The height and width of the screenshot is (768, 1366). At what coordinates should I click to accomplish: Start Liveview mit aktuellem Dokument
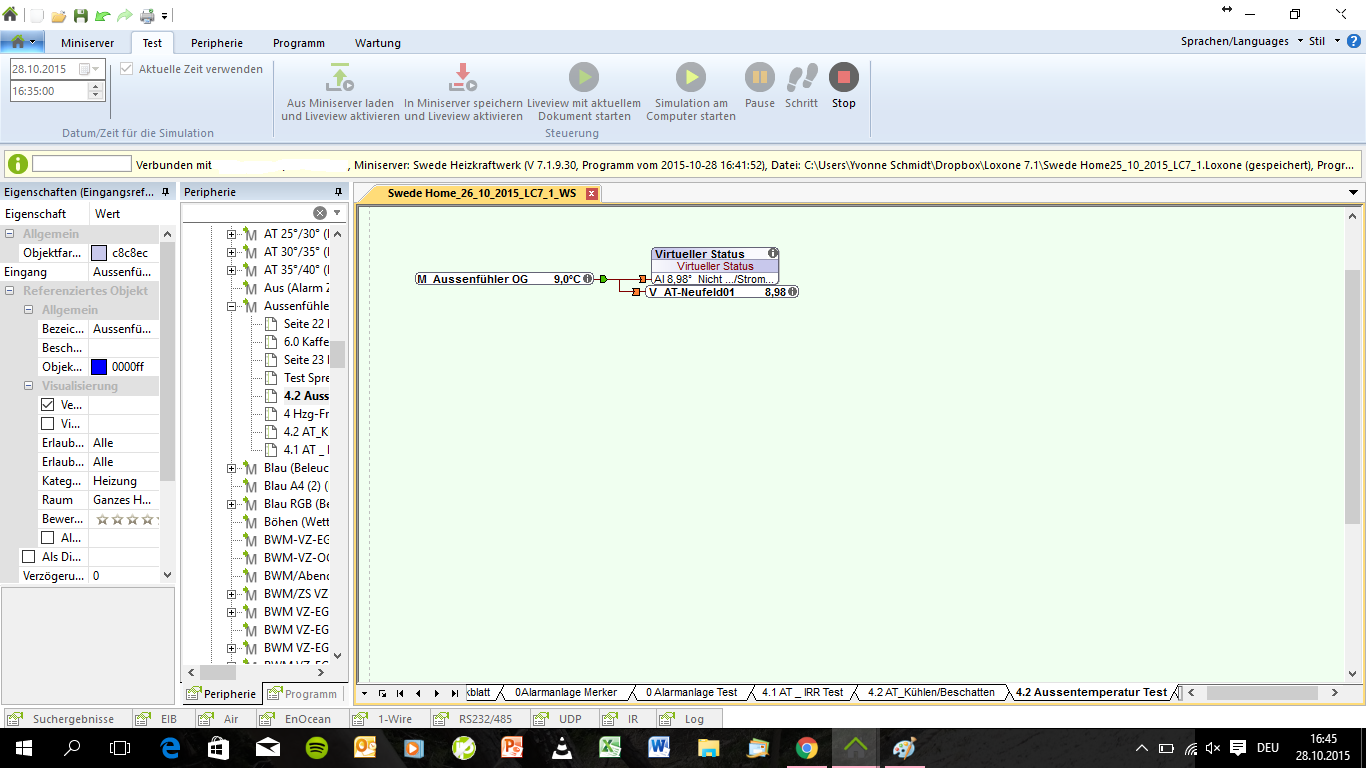click(x=583, y=77)
